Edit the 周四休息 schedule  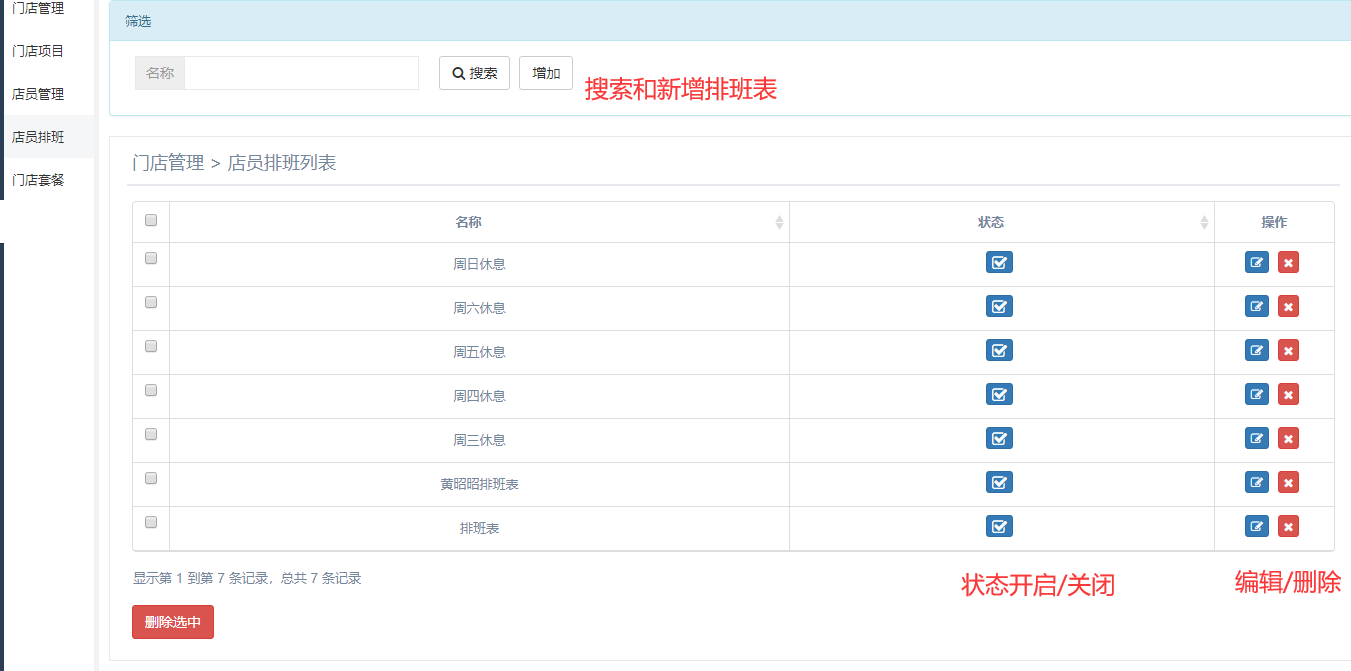point(1257,394)
